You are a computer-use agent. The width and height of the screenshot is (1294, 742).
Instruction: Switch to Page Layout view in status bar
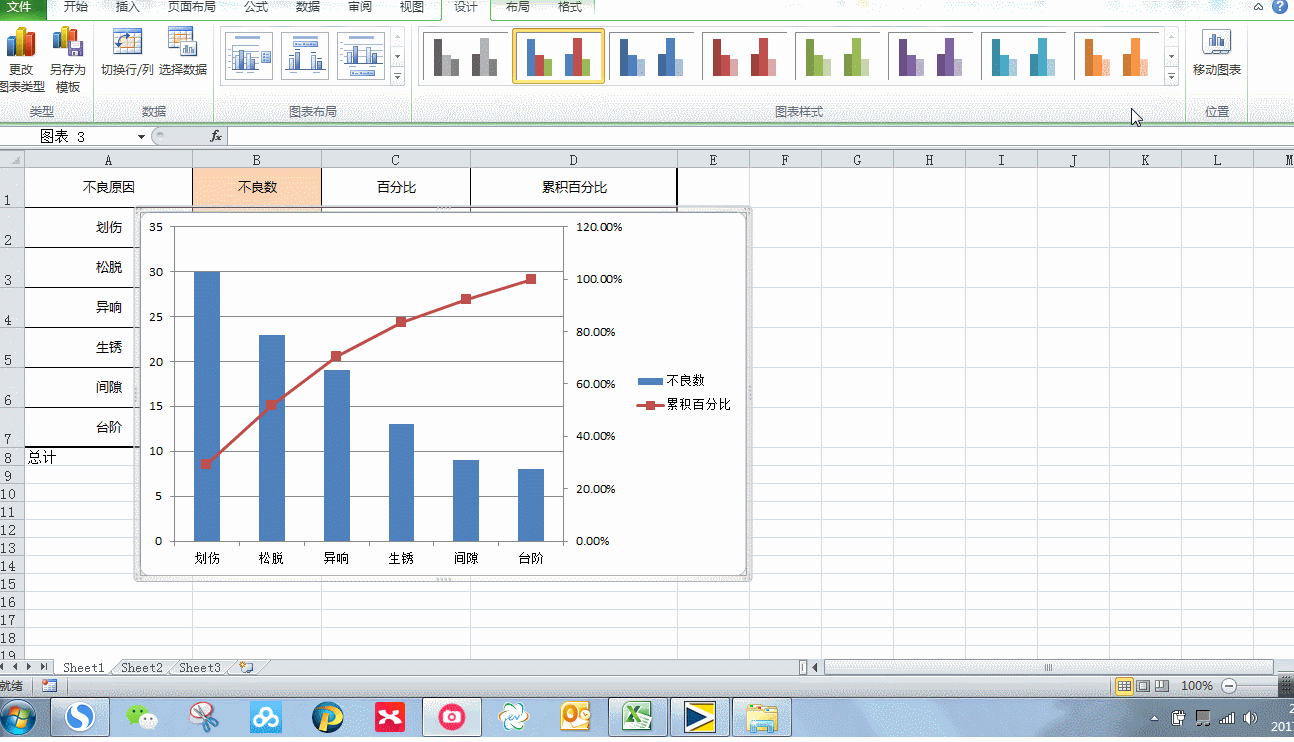coord(1143,686)
